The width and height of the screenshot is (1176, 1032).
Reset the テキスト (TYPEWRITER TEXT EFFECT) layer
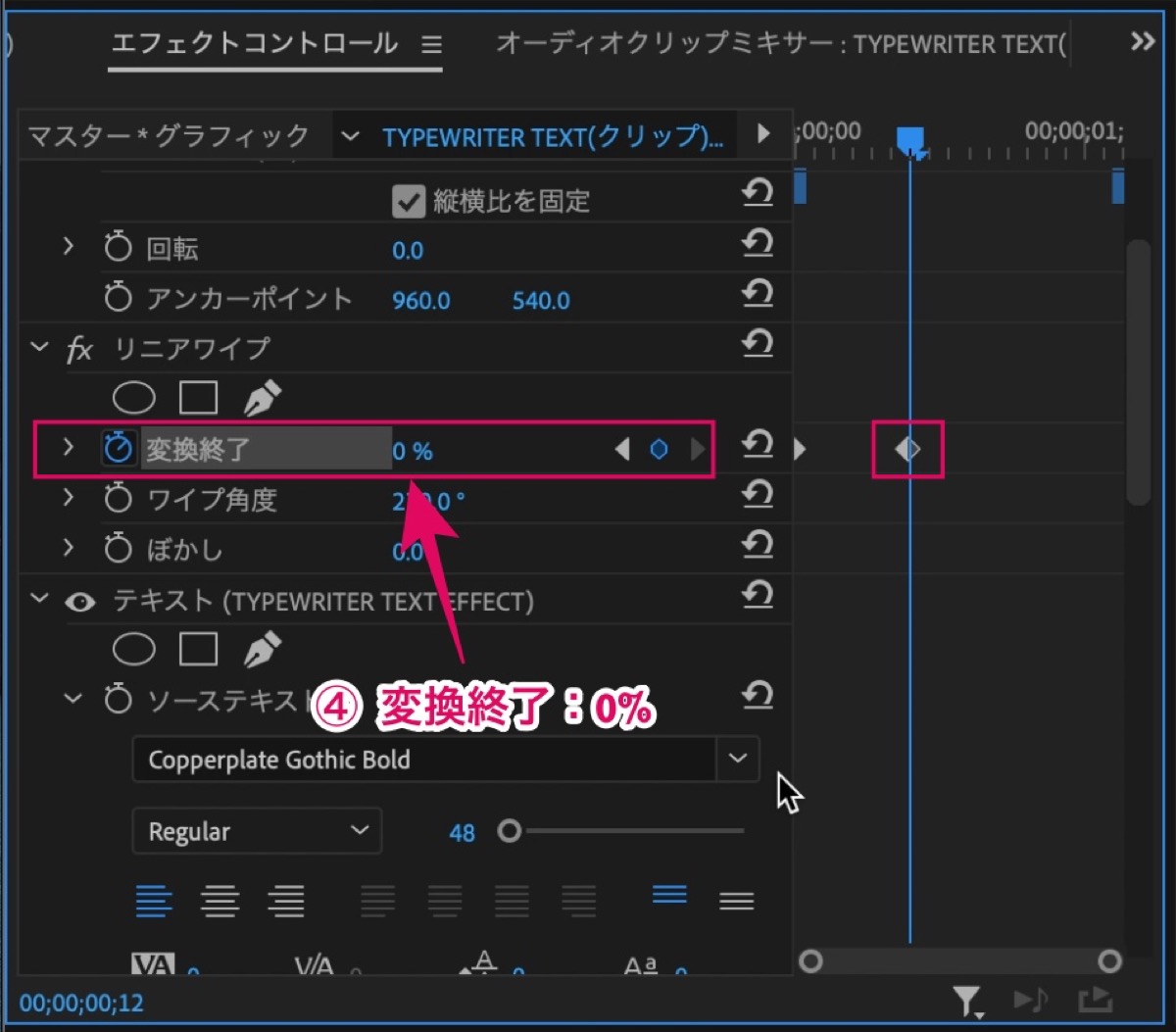point(757,595)
